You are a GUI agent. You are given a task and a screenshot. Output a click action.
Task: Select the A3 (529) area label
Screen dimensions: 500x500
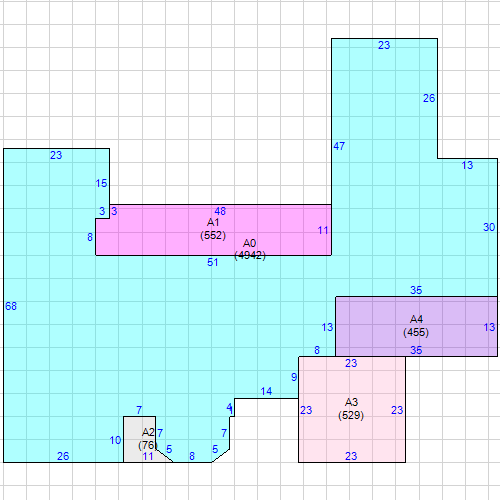[x=351, y=409]
